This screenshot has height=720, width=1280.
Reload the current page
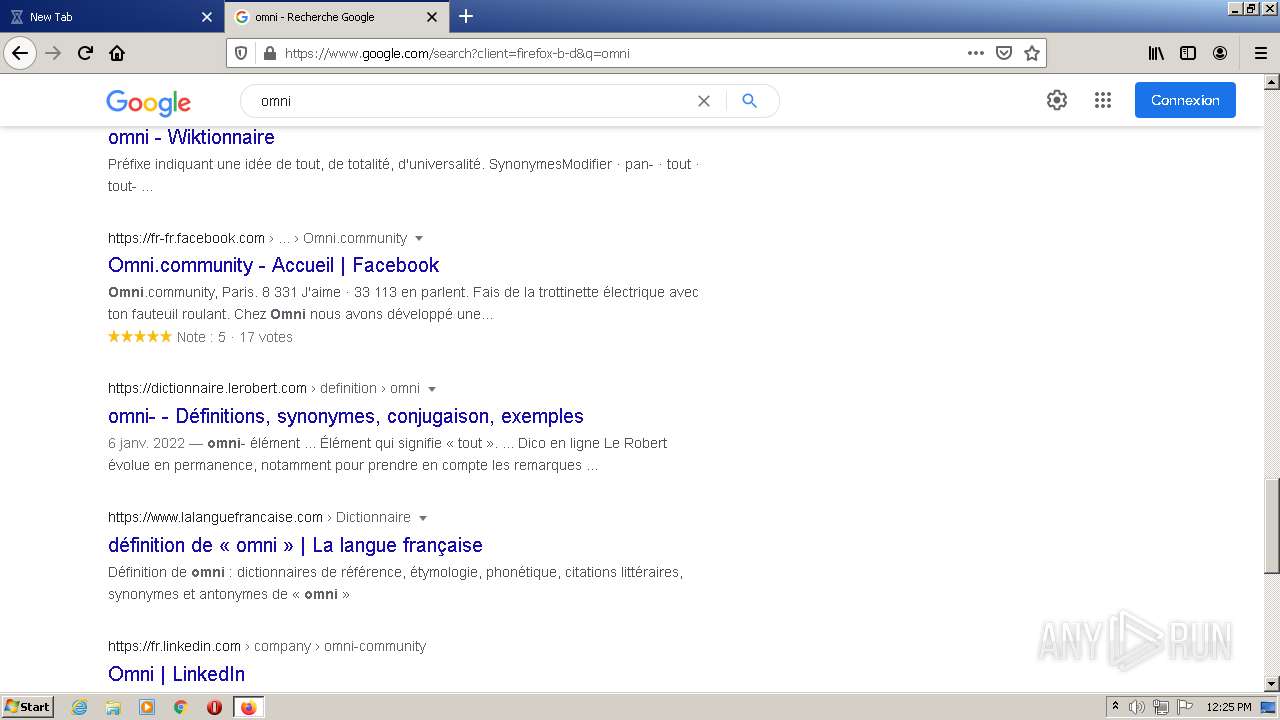pyautogui.click(x=85, y=53)
